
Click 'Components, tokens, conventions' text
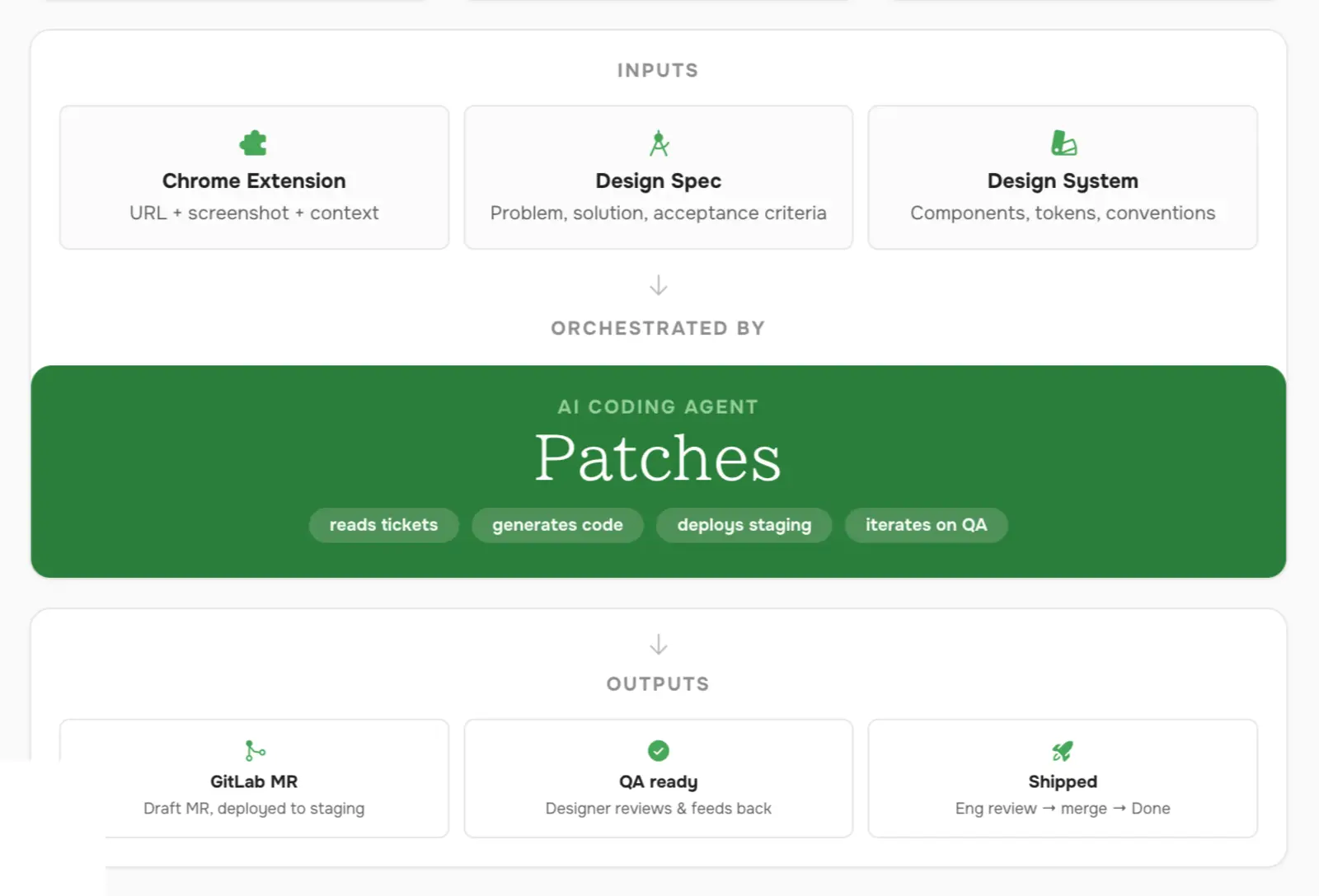pyautogui.click(x=1063, y=213)
